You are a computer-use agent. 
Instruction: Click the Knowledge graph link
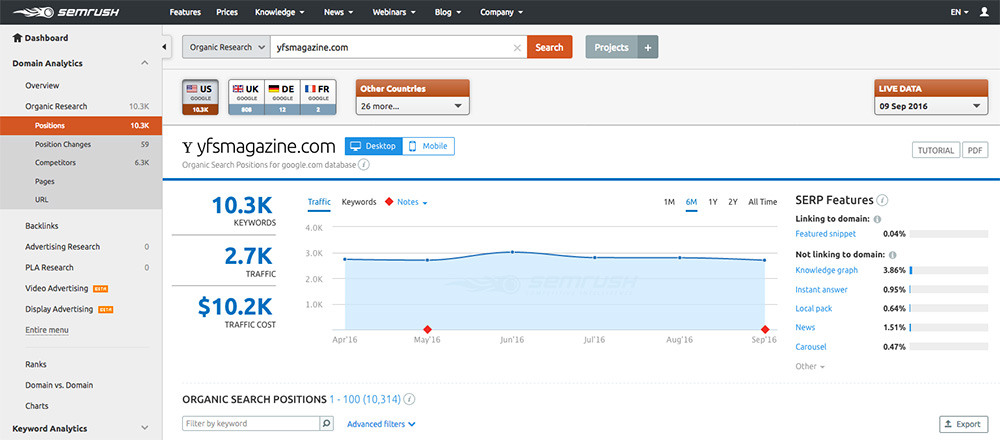pos(827,270)
